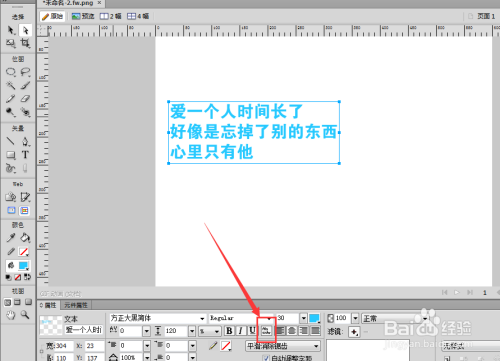This screenshot has width=500, height=361.
Task: Switch to the 2-Up view tab
Action: click(111, 16)
